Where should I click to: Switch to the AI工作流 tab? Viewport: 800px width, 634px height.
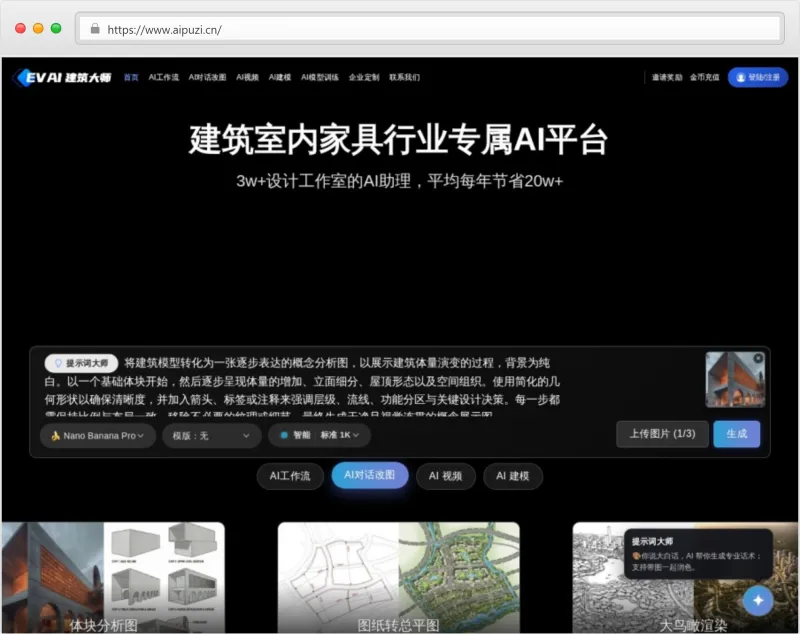tap(290, 476)
